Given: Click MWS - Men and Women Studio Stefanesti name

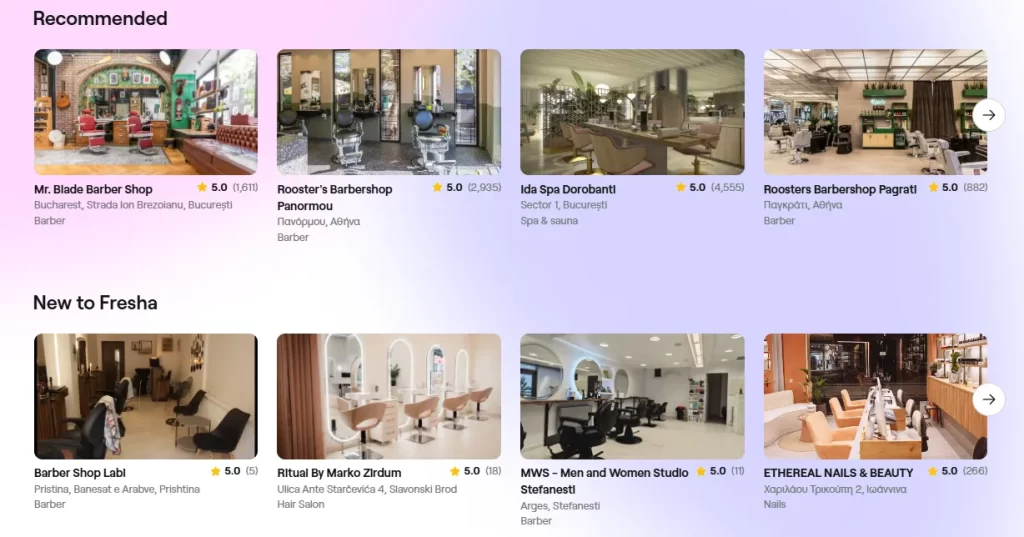Looking at the screenshot, I should click(x=604, y=481).
